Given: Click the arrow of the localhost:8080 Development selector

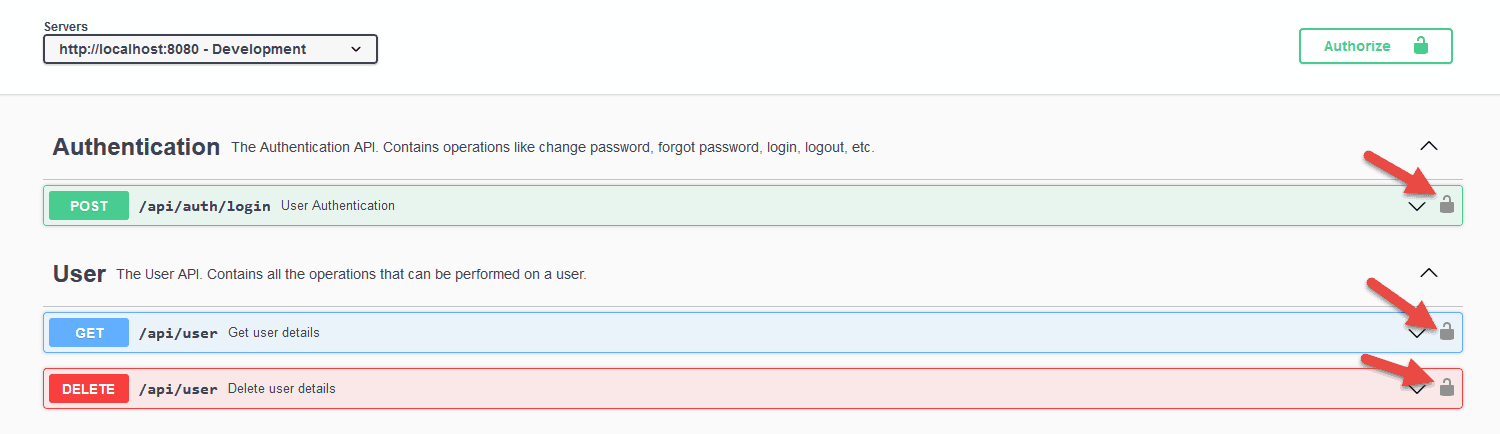Looking at the screenshot, I should pos(357,49).
